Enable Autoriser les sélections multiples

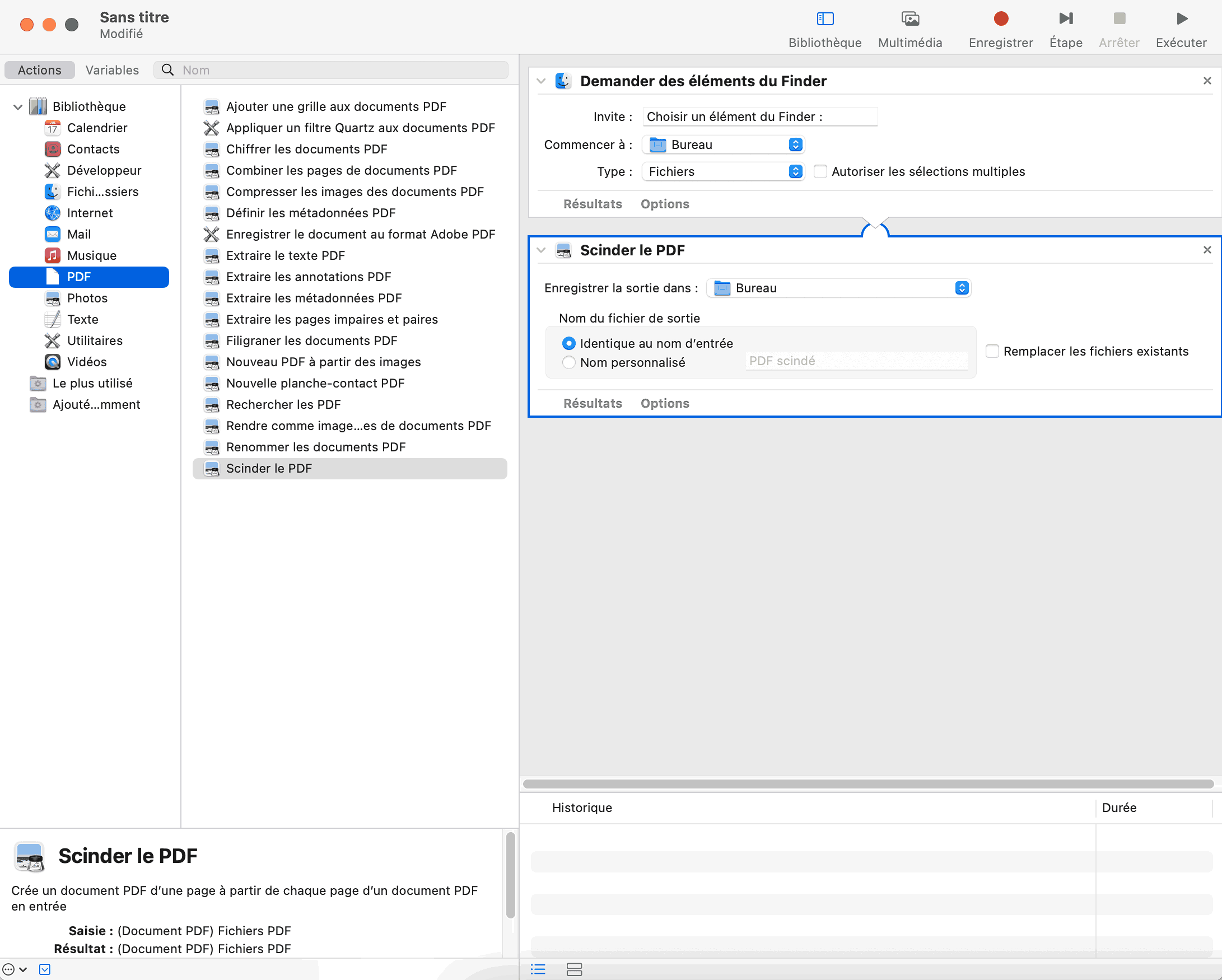pyautogui.click(x=820, y=171)
